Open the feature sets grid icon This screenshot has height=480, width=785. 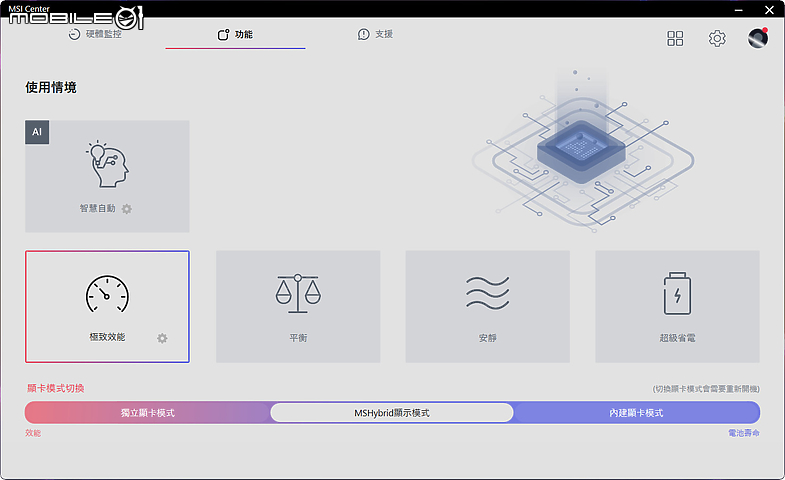pos(675,38)
